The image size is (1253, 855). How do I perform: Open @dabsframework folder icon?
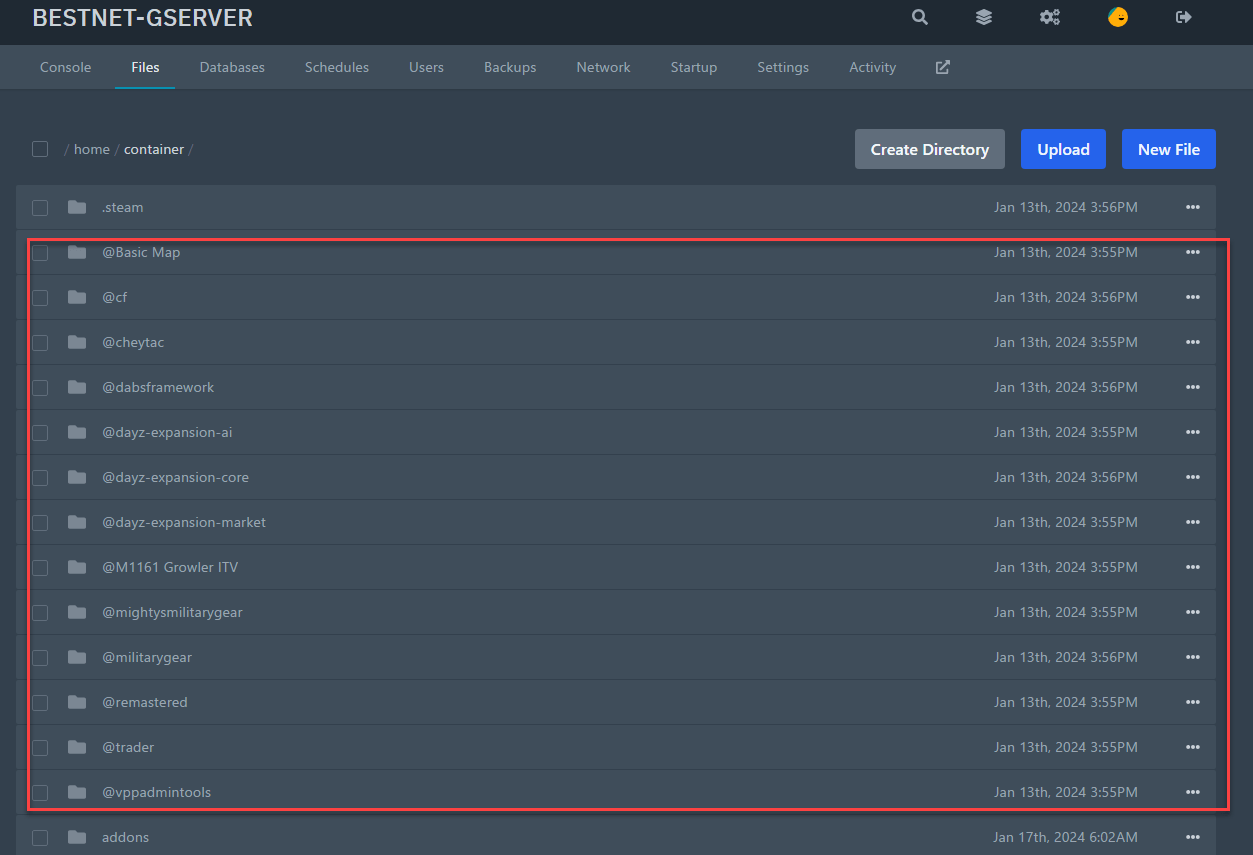tap(77, 387)
